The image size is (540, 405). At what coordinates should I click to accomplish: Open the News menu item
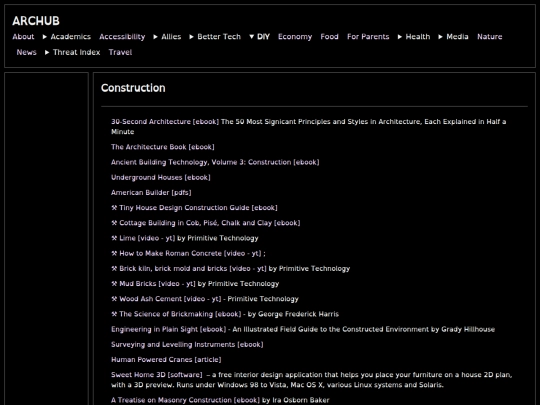coord(27,52)
